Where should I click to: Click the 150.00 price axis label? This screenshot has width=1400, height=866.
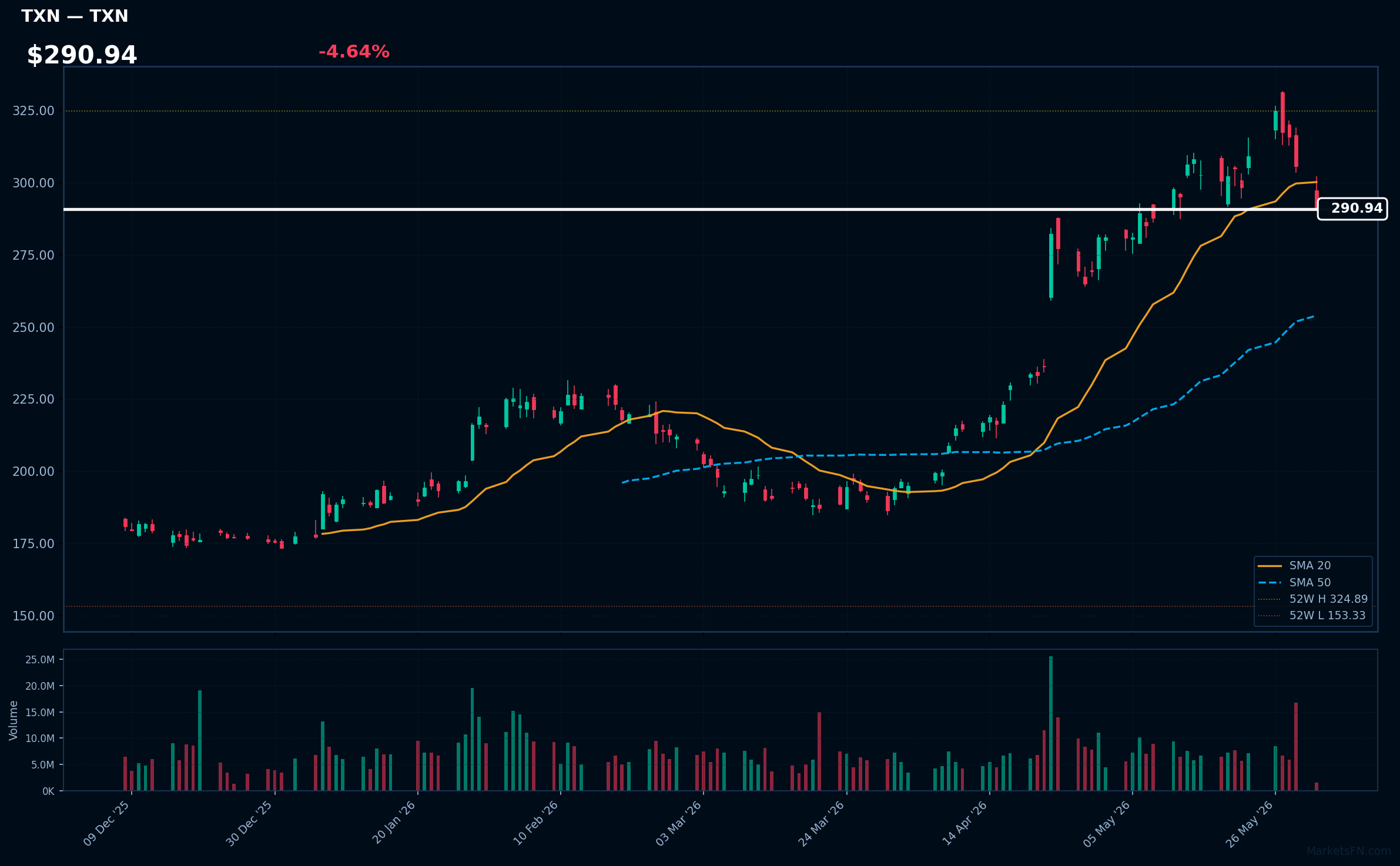[x=34, y=616]
